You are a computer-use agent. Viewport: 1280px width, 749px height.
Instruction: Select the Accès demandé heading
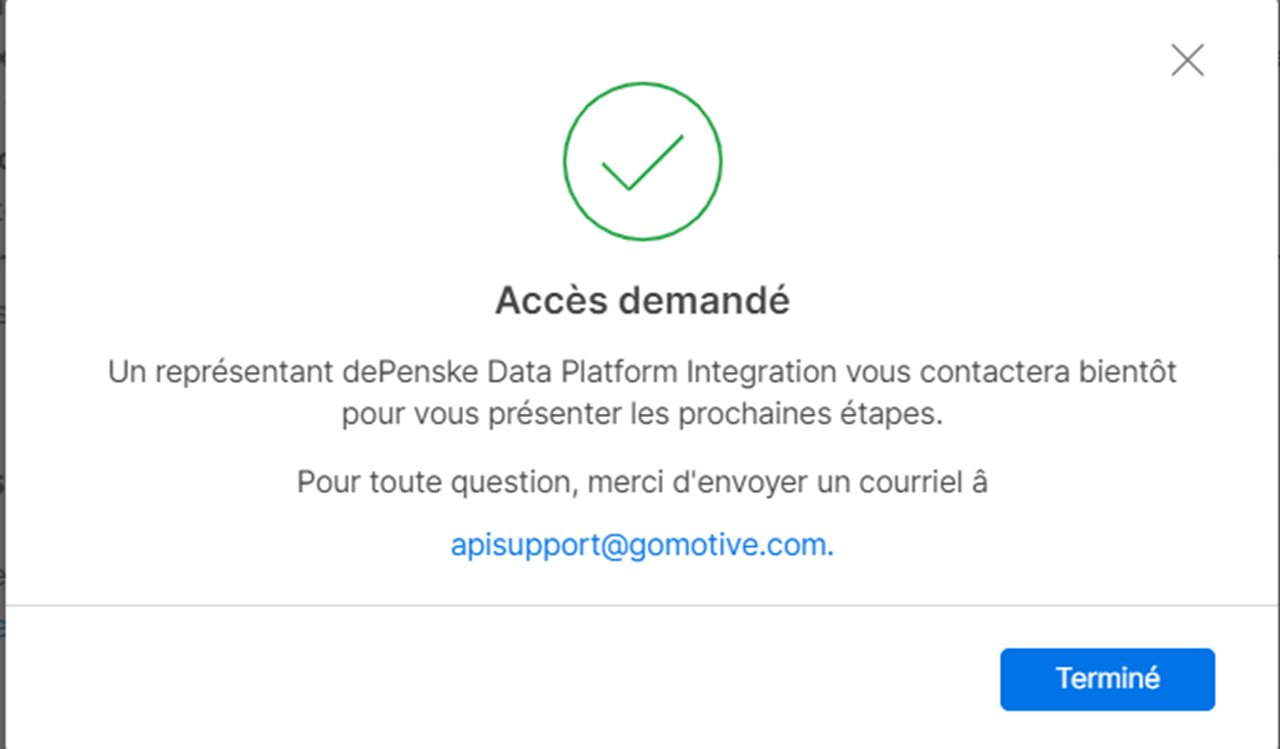tap(642, 300)
